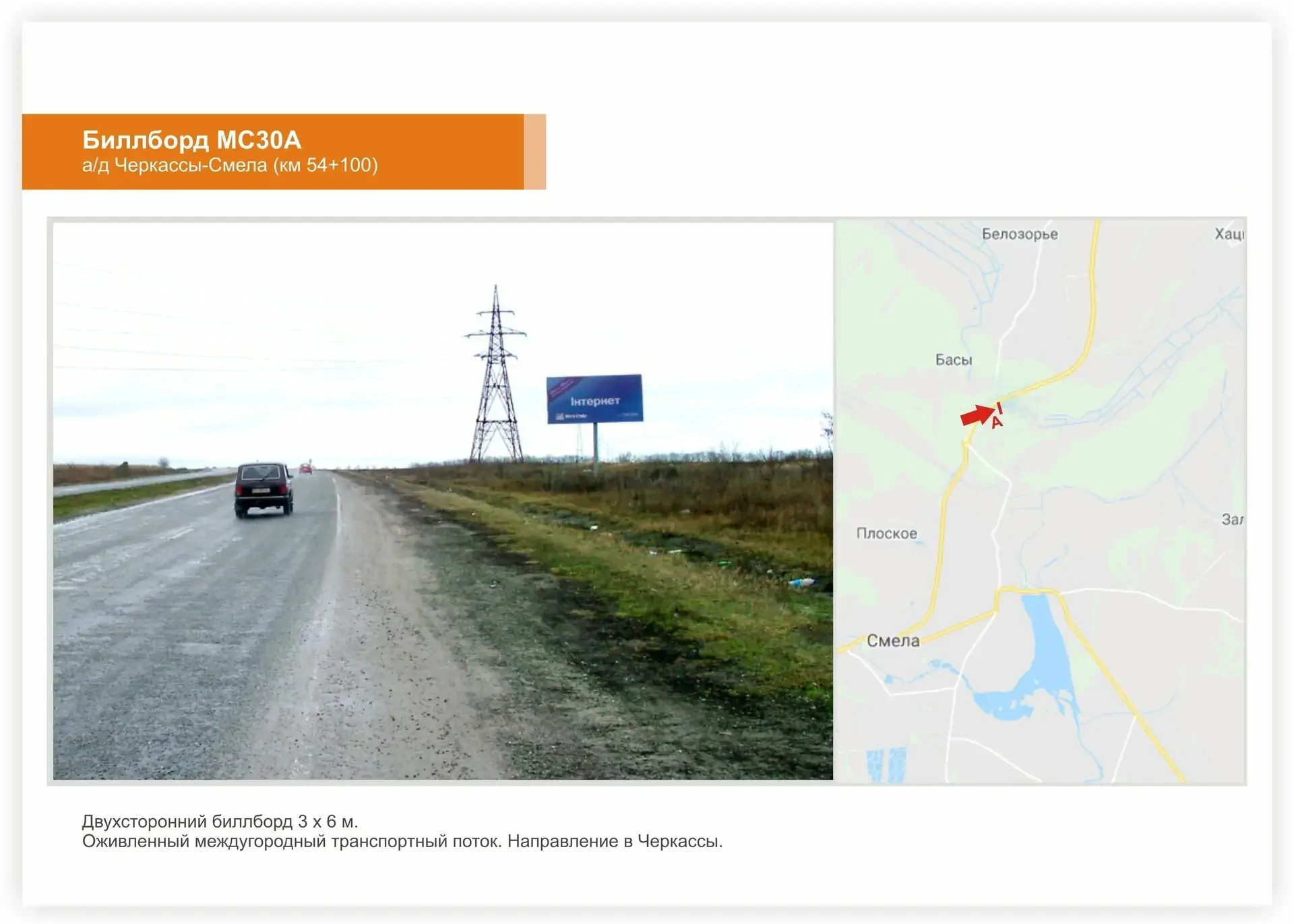The height and width of the screenshot is (924, 1294).
Task: Click the electricity pylon tower
Action: [496, 374]
